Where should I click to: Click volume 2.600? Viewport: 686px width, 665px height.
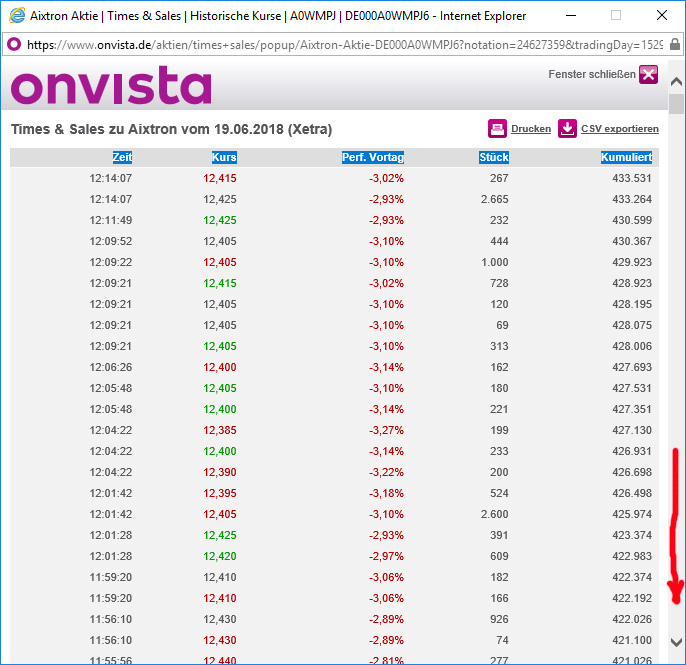(494, 514)
